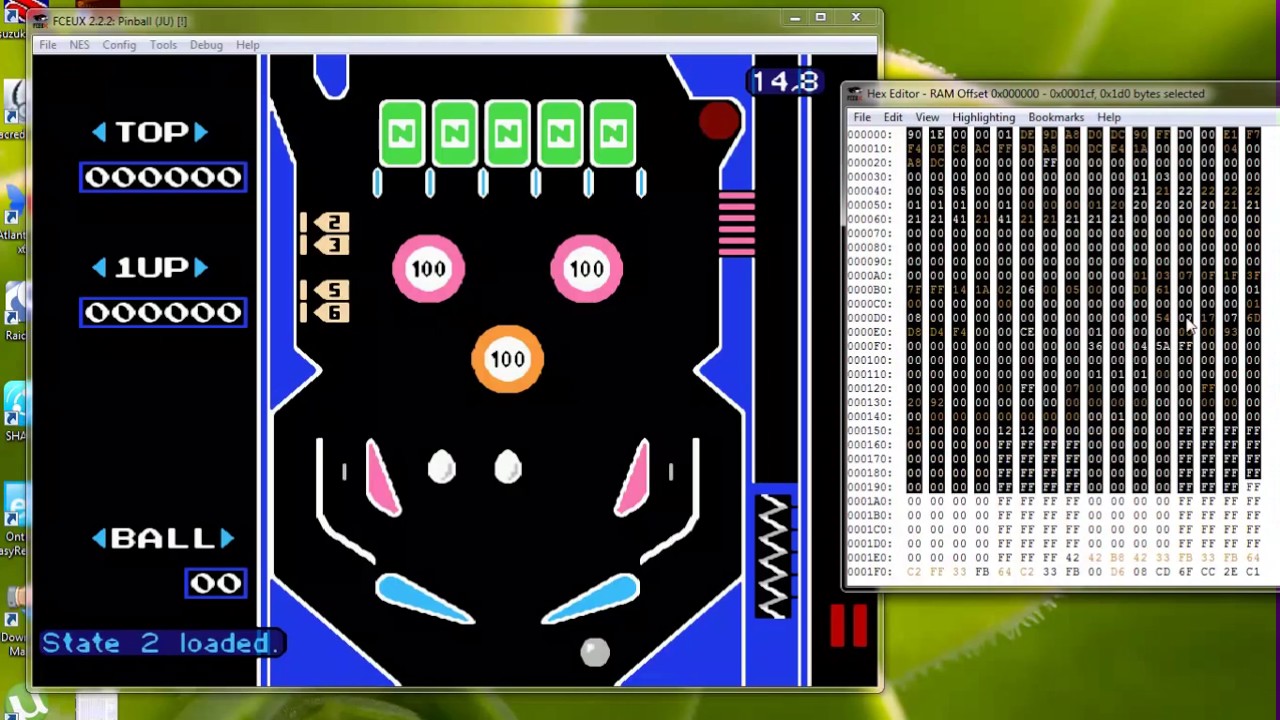Maximize the FCEUX window
Screen dimensions: 1280x720
[x=821, y=18]
